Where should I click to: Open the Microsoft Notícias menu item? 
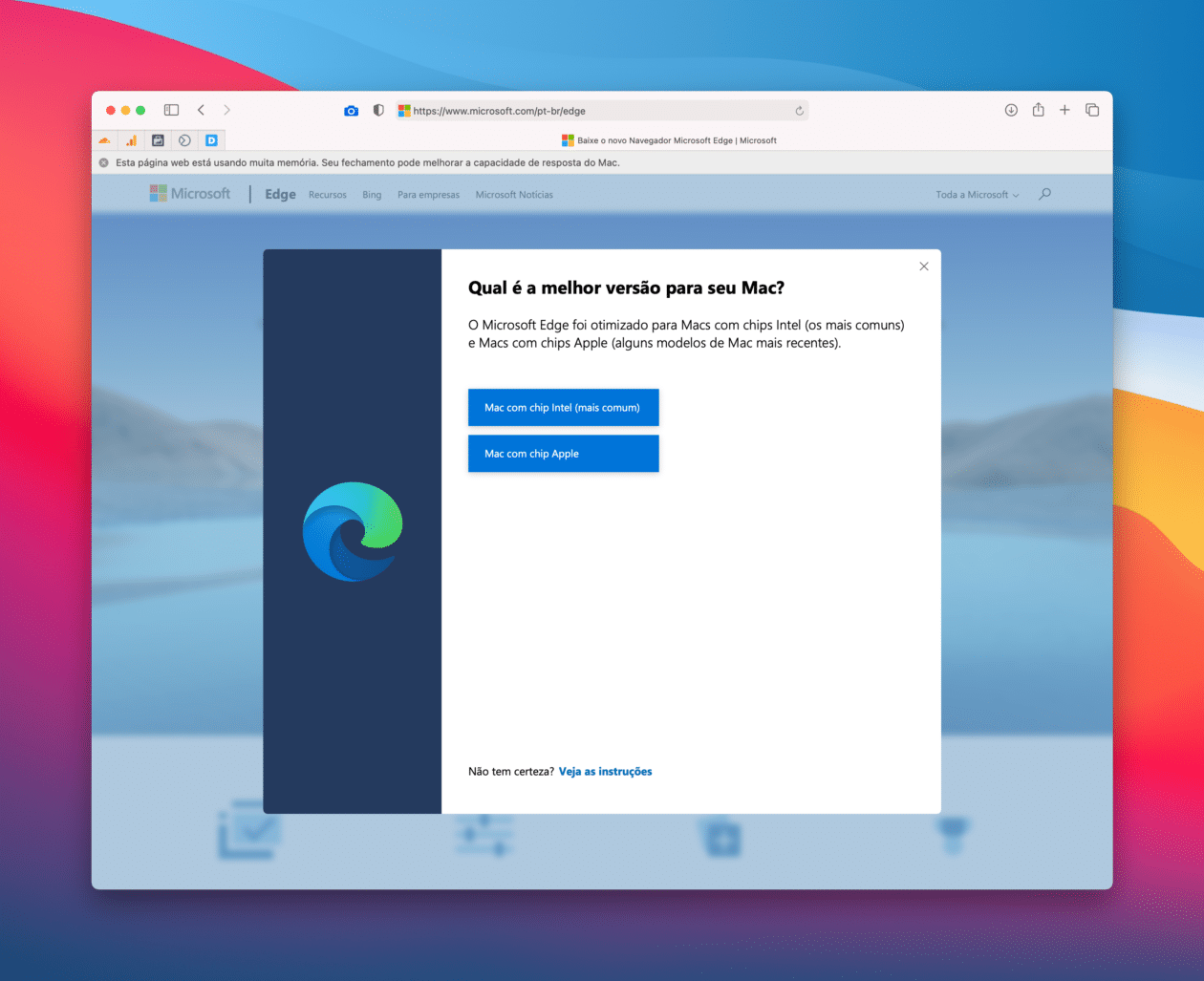513,194
